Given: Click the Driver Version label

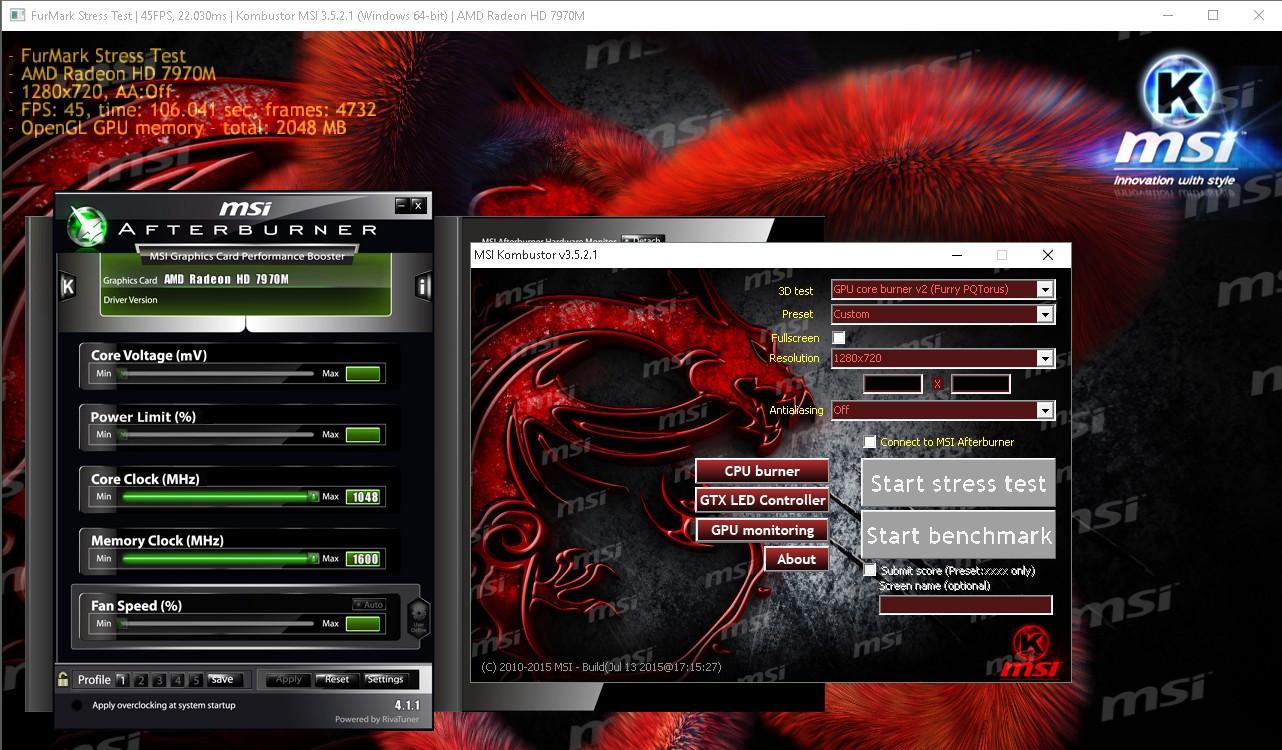Looking at the screenshot, I should pyautogui.click(x=130, y=300).
